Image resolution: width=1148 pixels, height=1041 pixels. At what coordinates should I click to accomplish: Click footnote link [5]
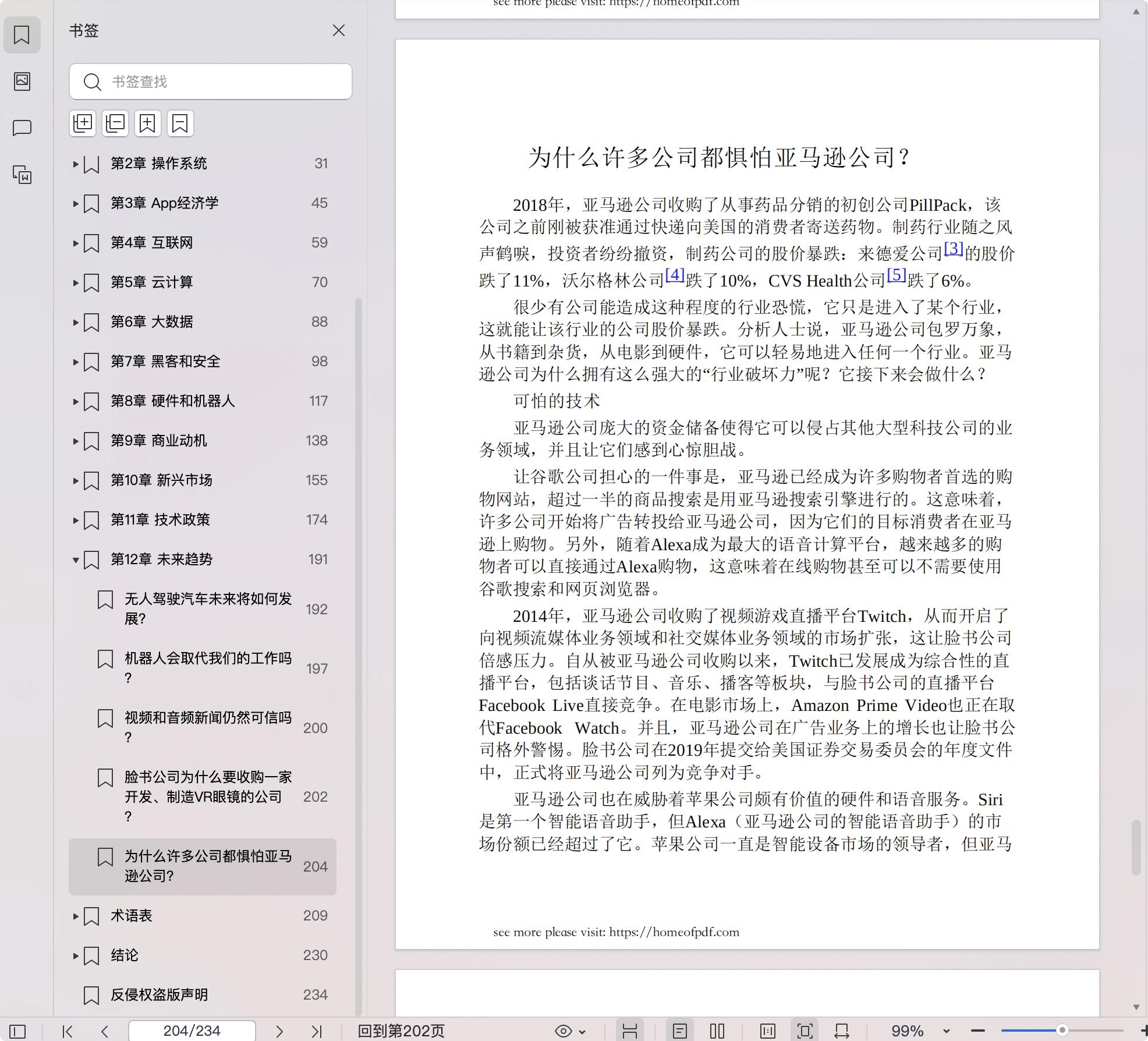tap(897, 275)
